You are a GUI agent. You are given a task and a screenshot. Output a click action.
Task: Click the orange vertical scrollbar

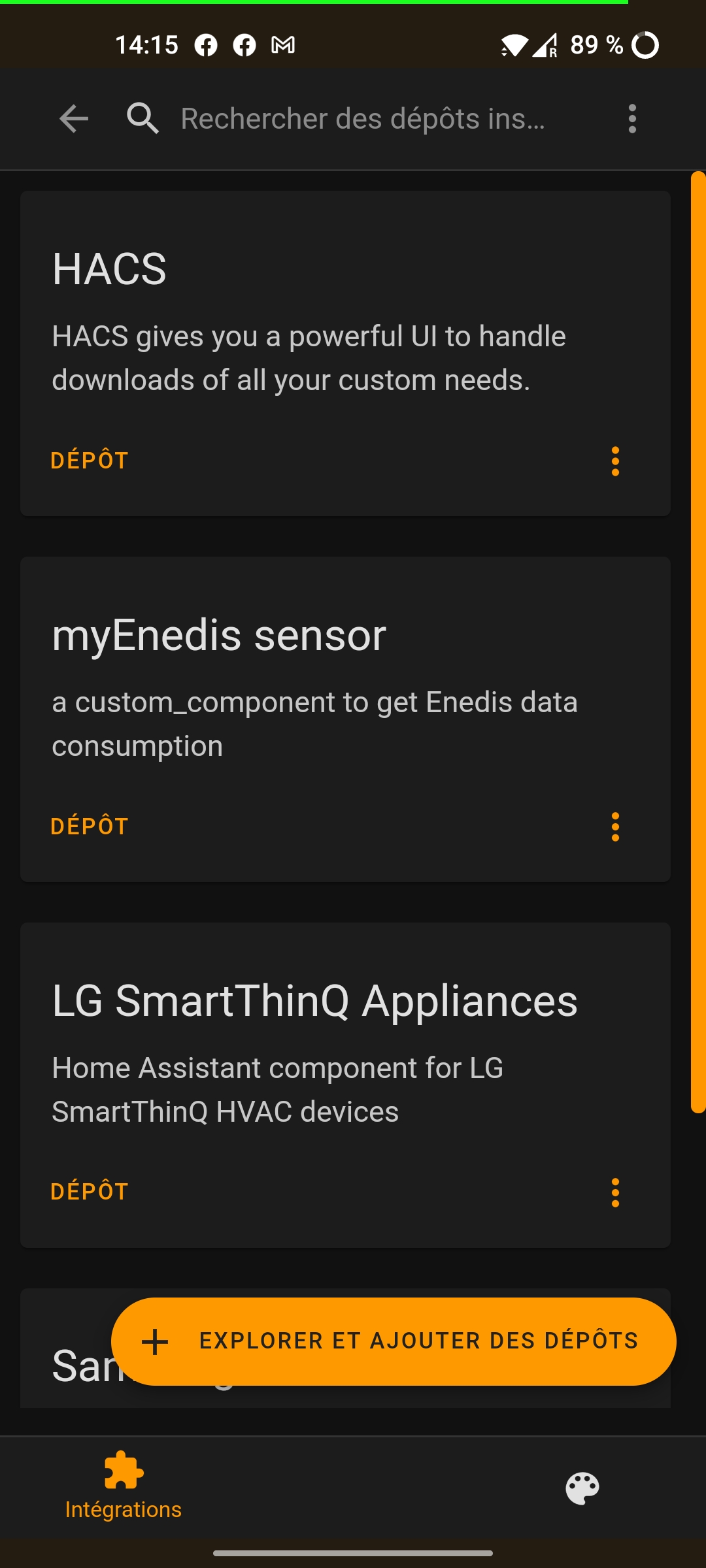tap(698, 642)
